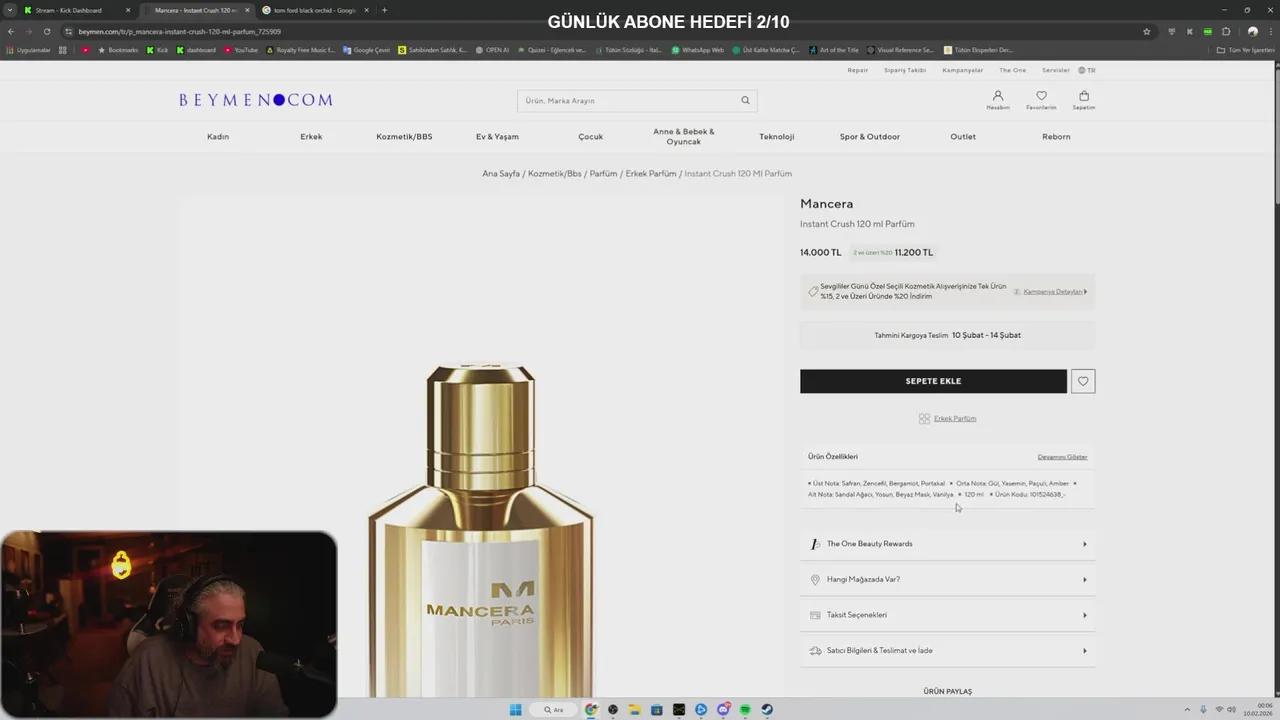Open the Outlet menu
Viewport: 1280px width, 720px height.
click(x=963, y=137)
